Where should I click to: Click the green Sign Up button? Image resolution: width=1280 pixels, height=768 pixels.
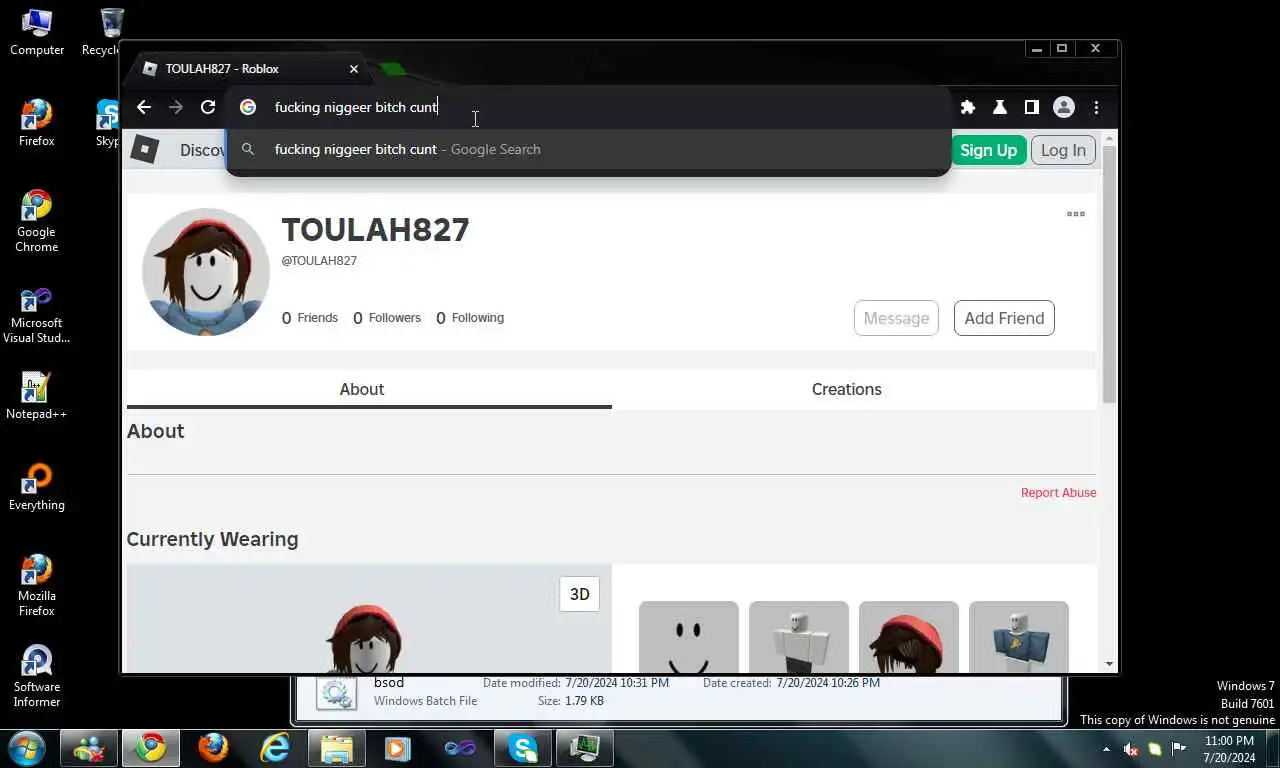[x=988, y=150]
